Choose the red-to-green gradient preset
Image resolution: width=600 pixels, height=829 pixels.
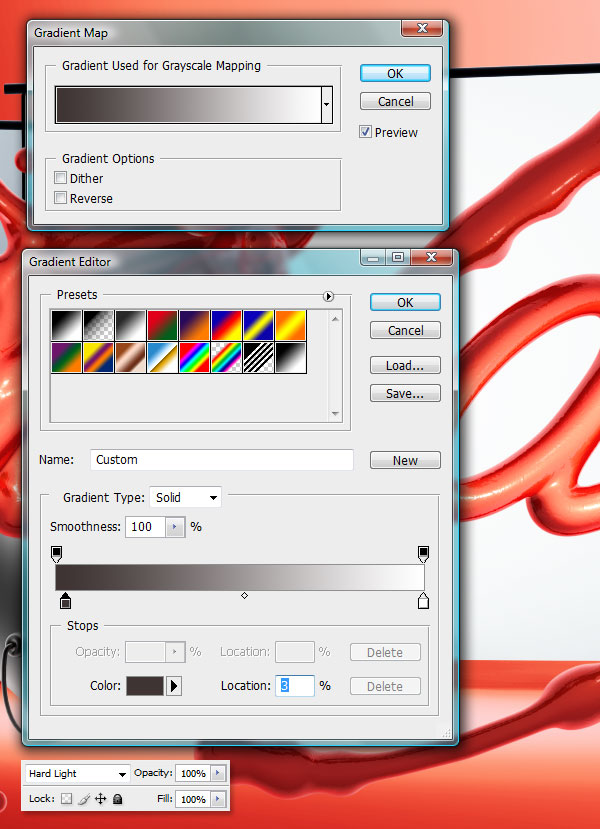point(162,325)
